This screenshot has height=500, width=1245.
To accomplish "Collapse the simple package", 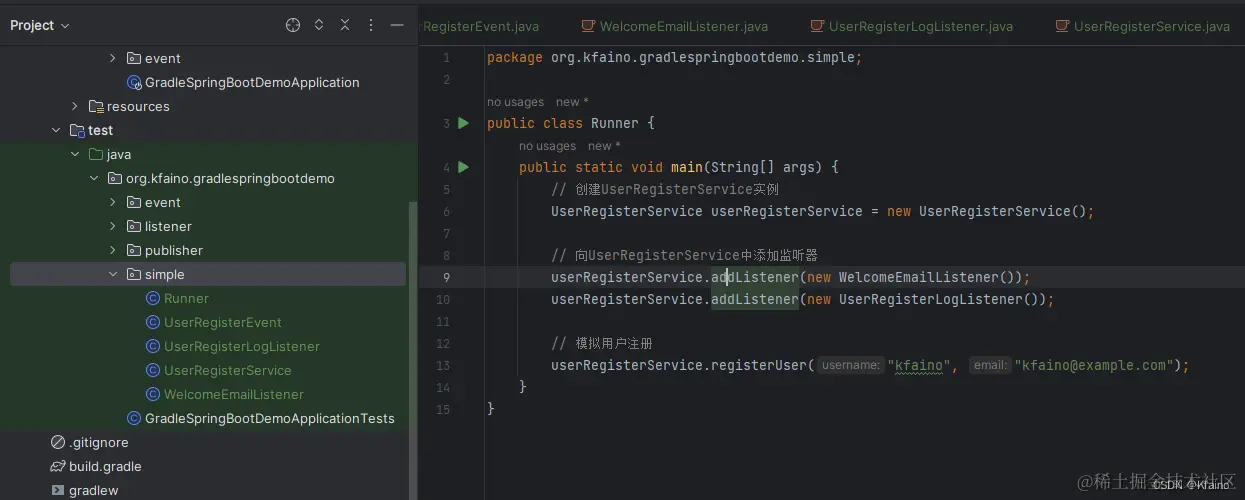I will 113,275.
